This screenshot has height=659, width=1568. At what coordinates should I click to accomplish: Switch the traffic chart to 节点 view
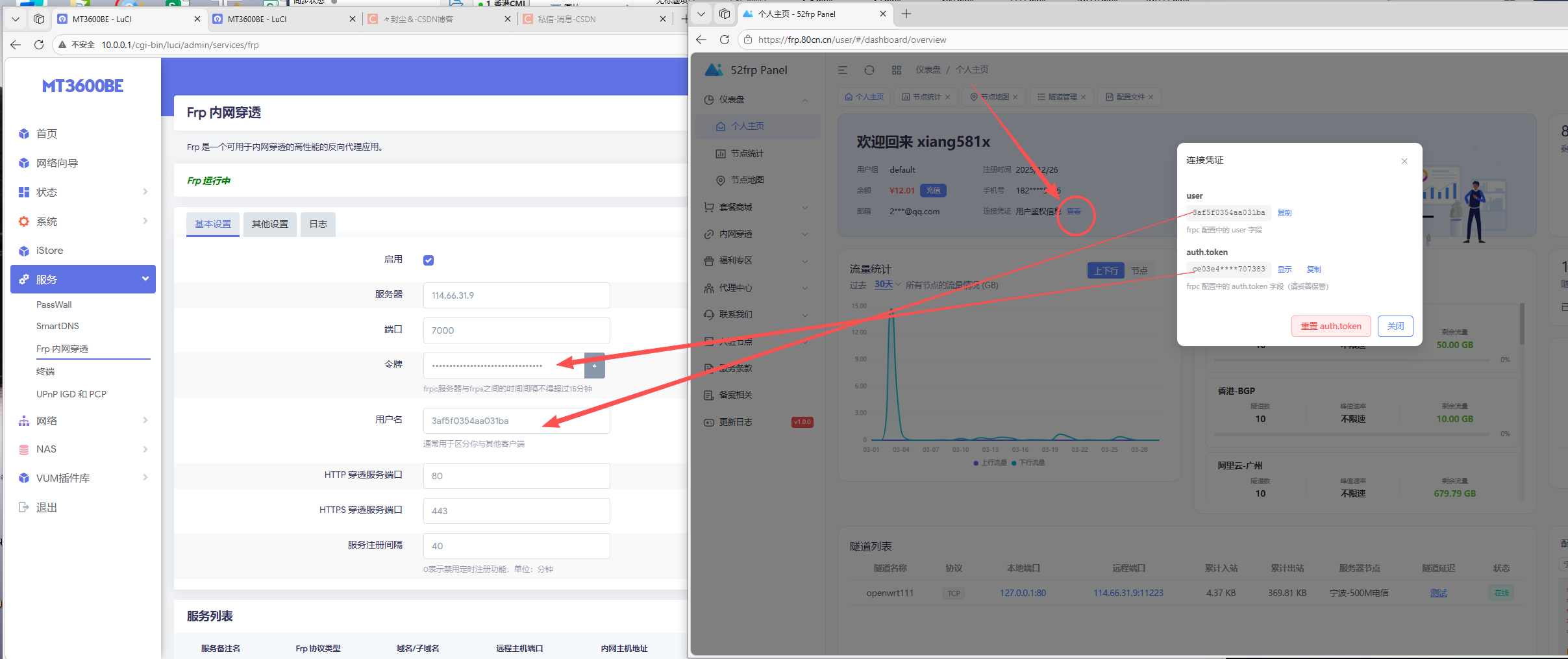[1139, 271]
